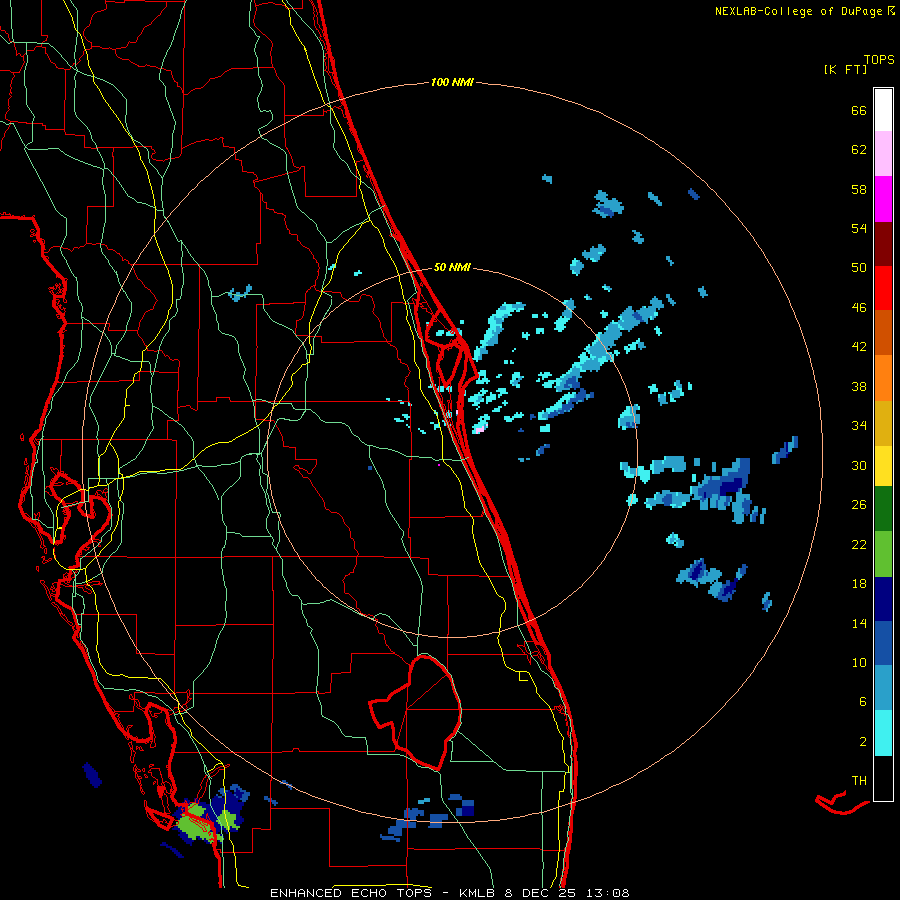Click the pink echo pixel near the east coast
900x900 pixels.
point(480,428)
